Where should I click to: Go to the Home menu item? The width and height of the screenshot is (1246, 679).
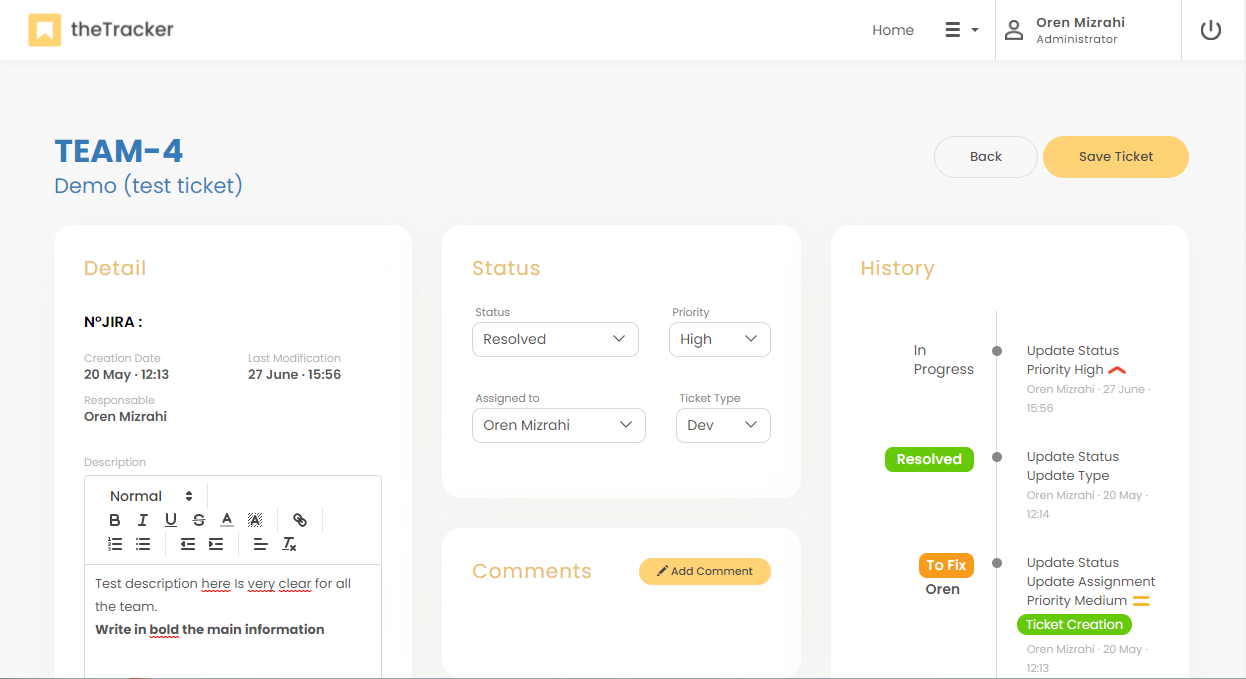[892, 30]
